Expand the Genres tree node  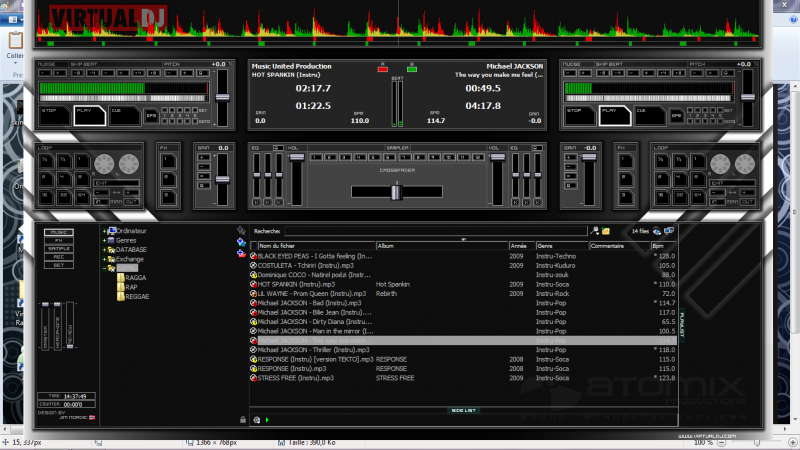click(x=105, y=240)
